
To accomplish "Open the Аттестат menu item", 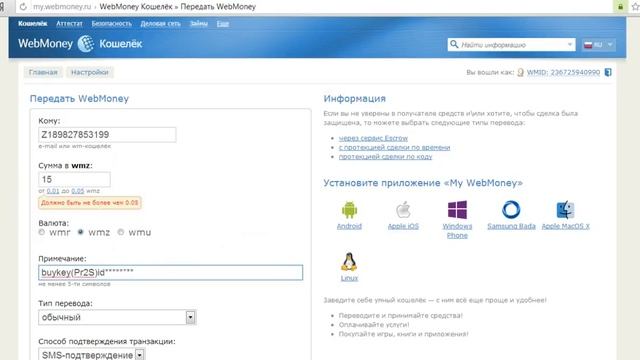I will [69, 24].
